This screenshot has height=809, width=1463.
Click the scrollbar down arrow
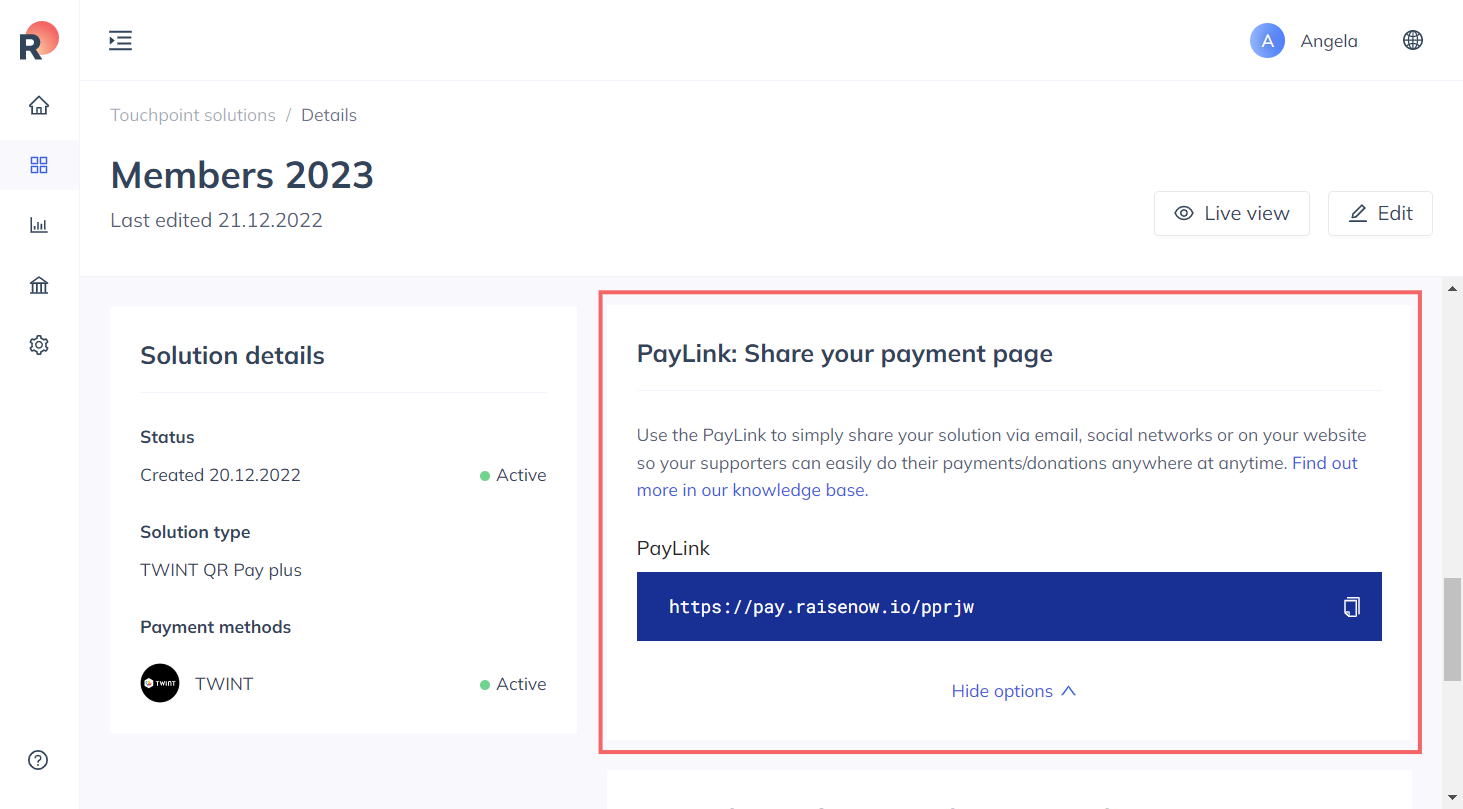click(1452, 797)
